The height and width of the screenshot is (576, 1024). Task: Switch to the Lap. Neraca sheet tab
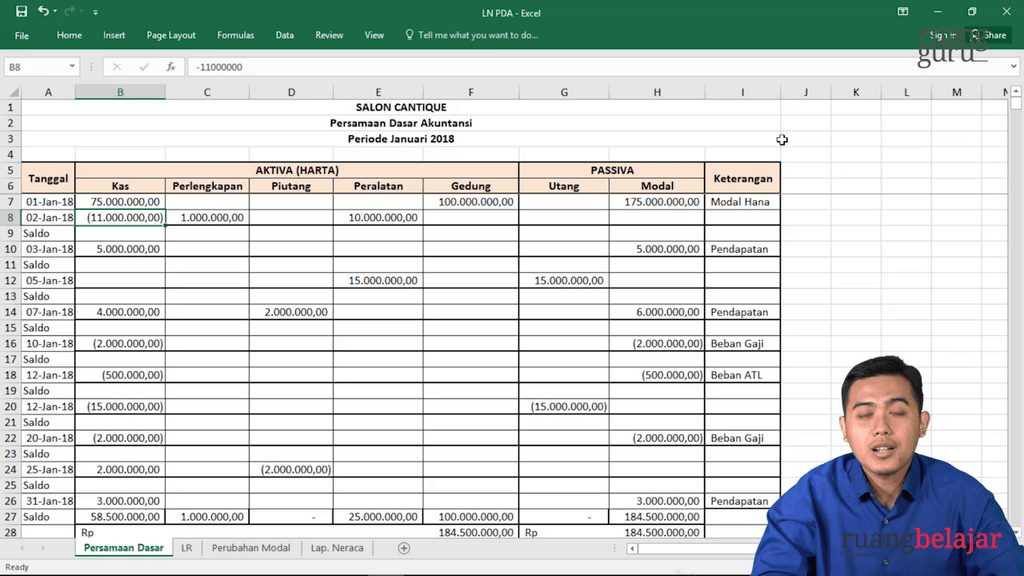pyautogui.click(x=337, y=548)
